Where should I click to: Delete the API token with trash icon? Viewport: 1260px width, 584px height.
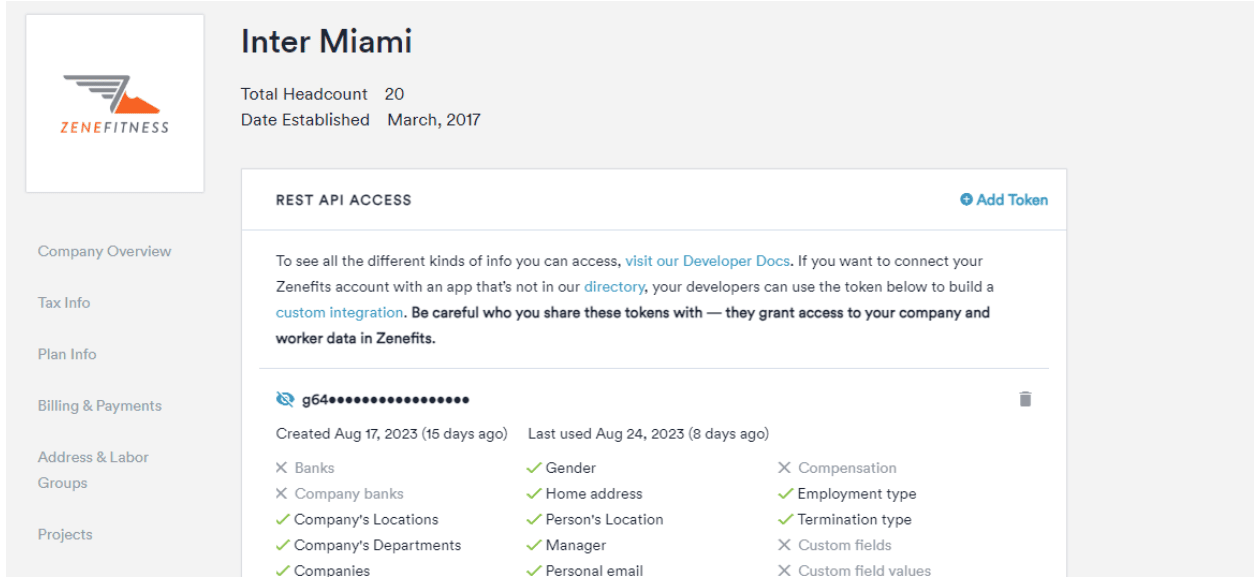pyautogui.click(x=1025, y=399)
